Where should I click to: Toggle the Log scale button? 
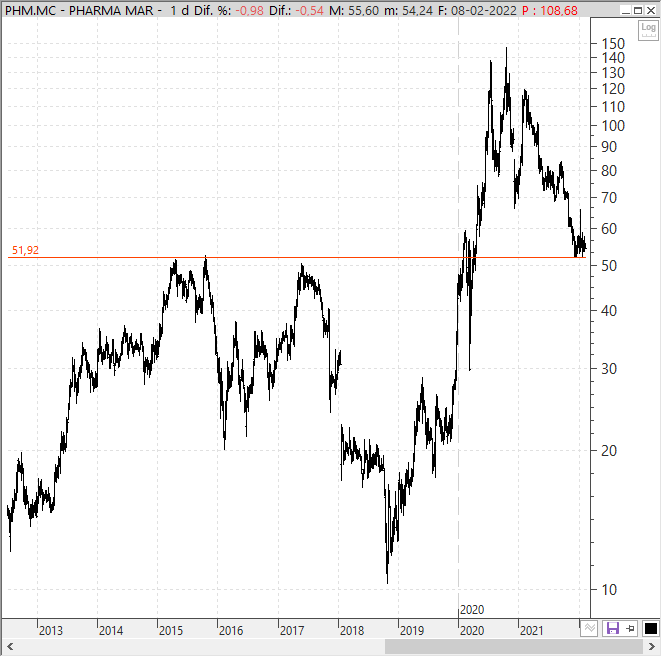[648, 30]
